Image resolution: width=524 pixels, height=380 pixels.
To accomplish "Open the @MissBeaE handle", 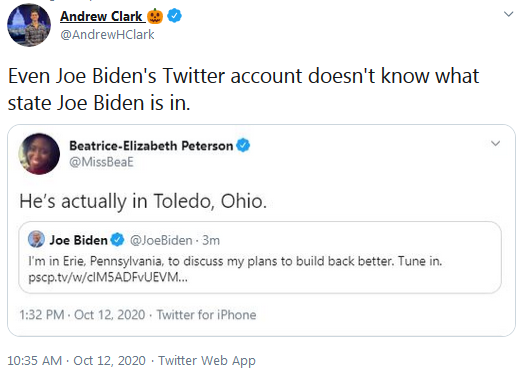I will [x=101, y=162].
